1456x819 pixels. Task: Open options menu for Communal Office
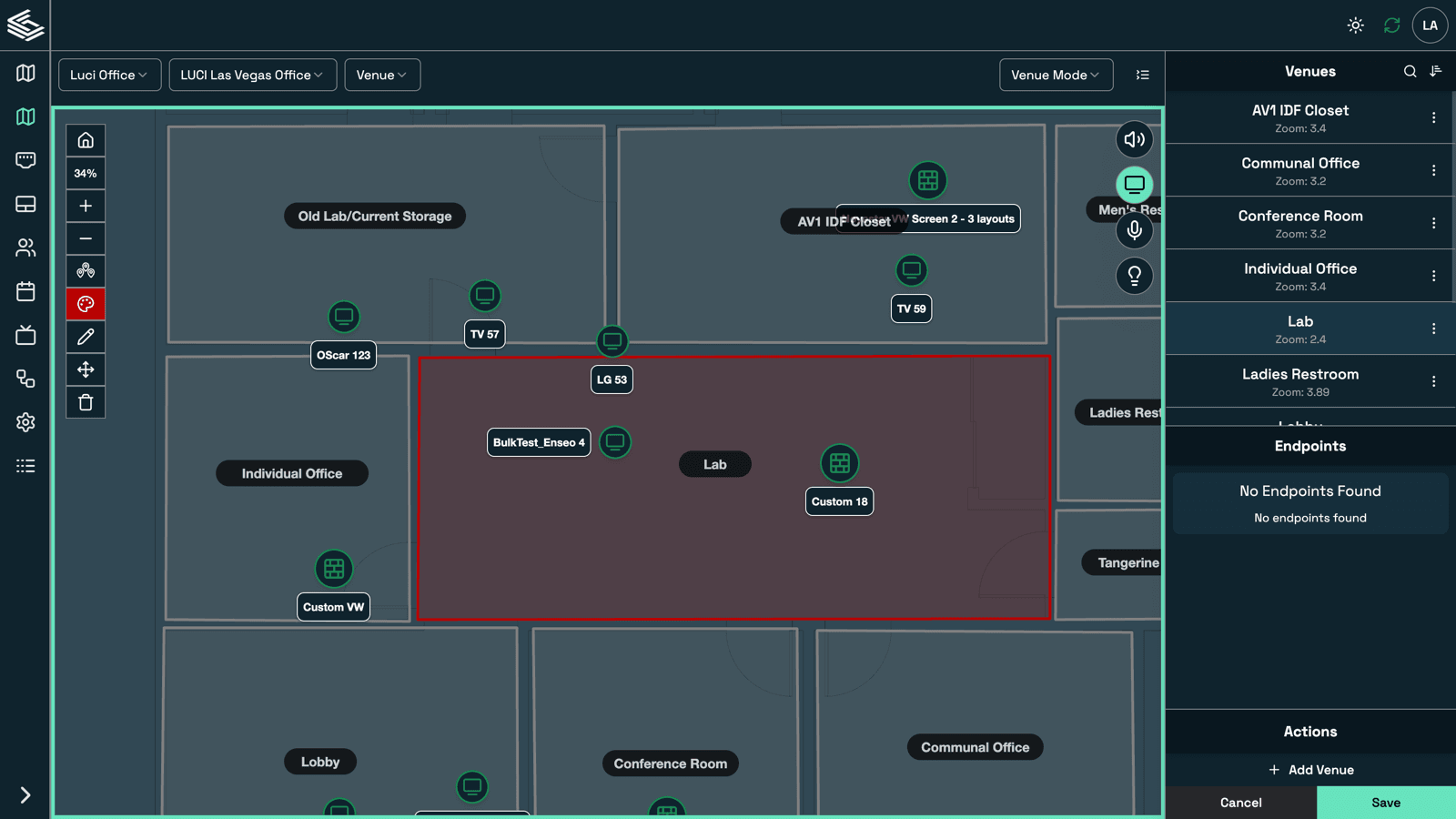[x=1433, y=170]
